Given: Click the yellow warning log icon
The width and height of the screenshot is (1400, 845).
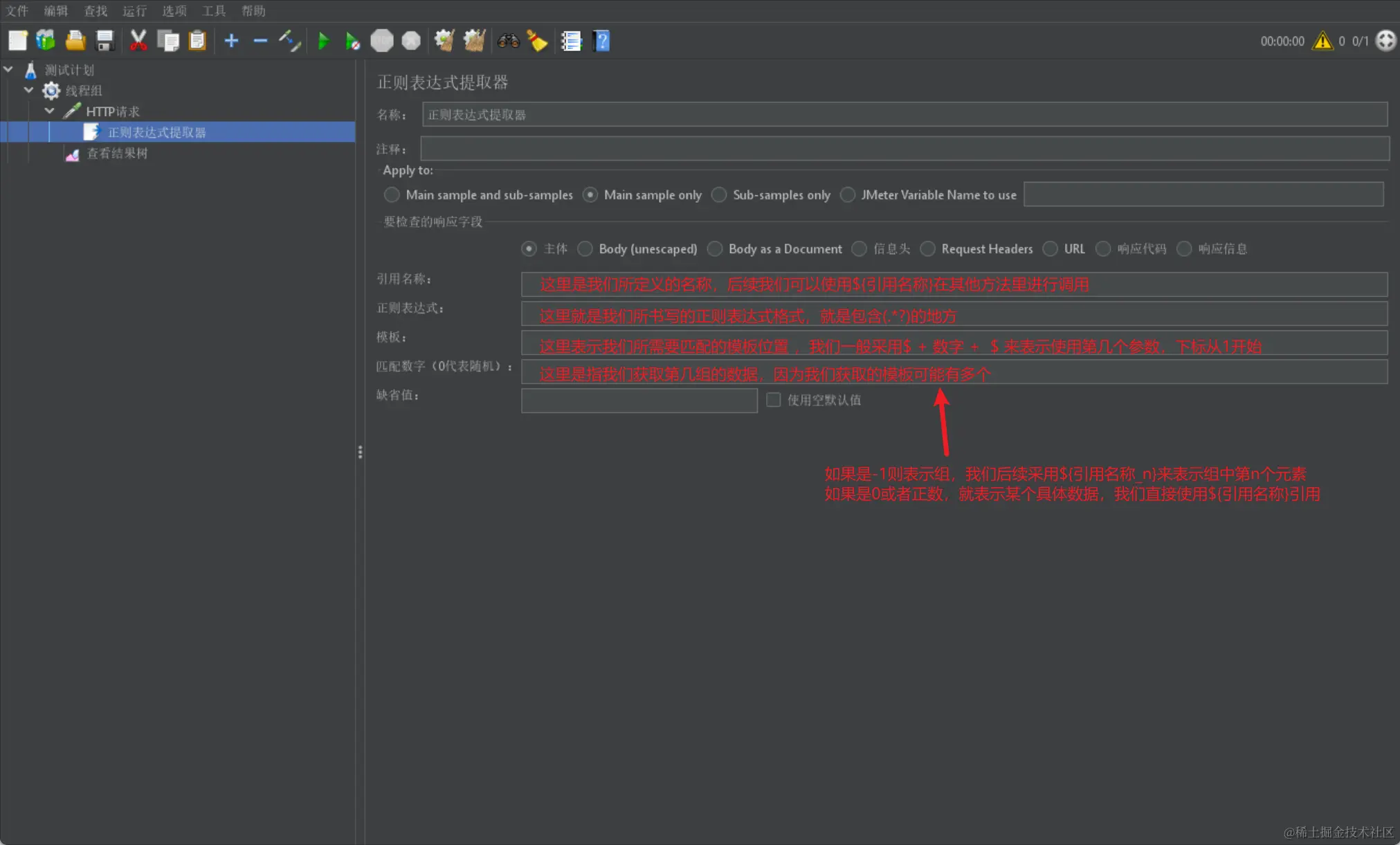Looking at the screenshot, I should (1322, 41).
